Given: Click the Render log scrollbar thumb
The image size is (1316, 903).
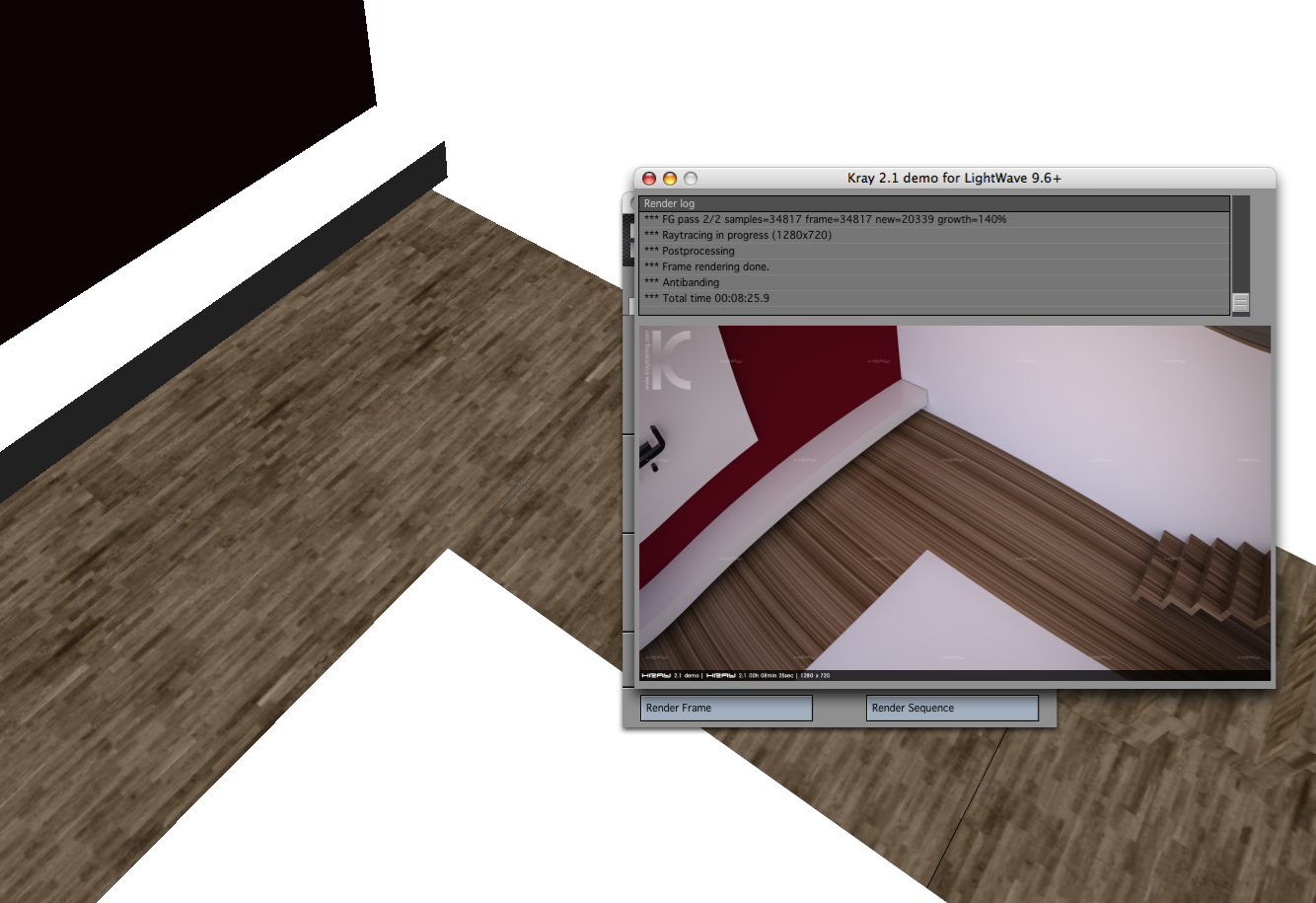Looking at the screenshot, I should (1241, 303).
